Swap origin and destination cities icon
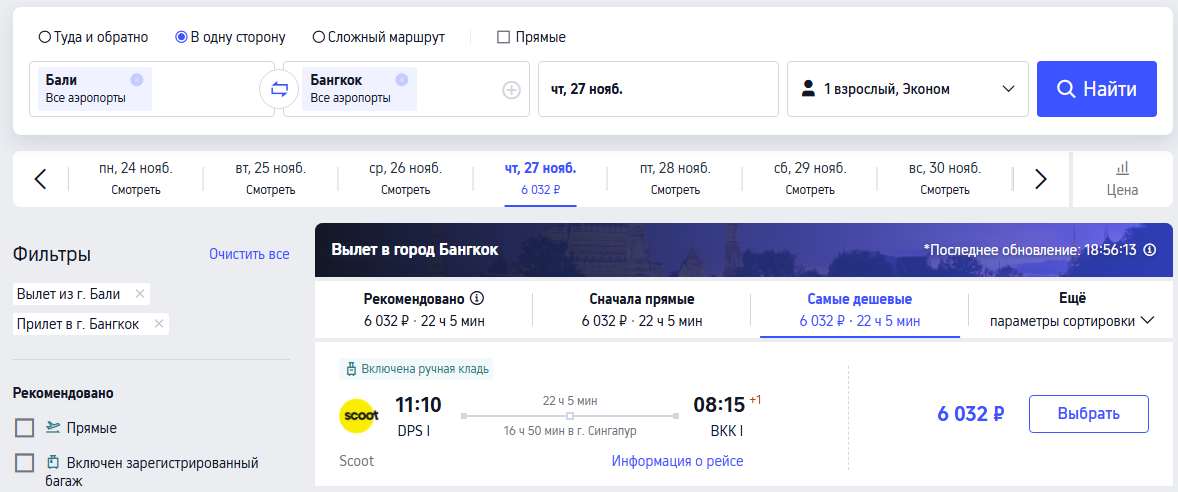Screen dimensions: 1178x492 tap(279, 89)
